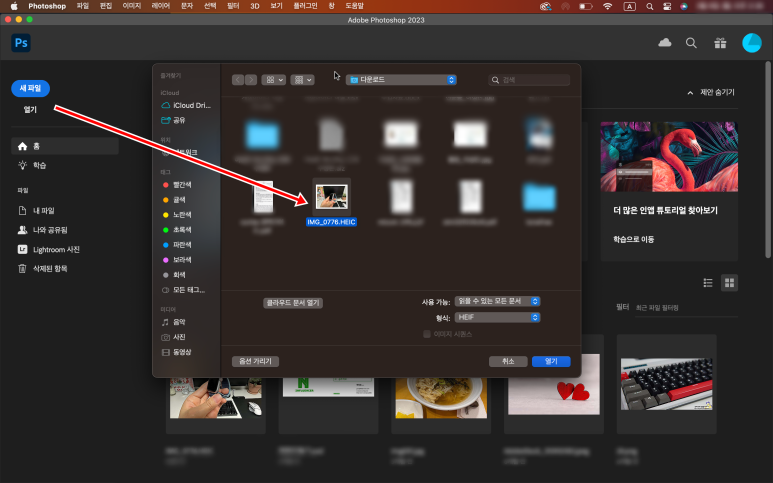Open the 사용 가능 file filter dropdown
The image size is (773, 483).
click(497, 301)
